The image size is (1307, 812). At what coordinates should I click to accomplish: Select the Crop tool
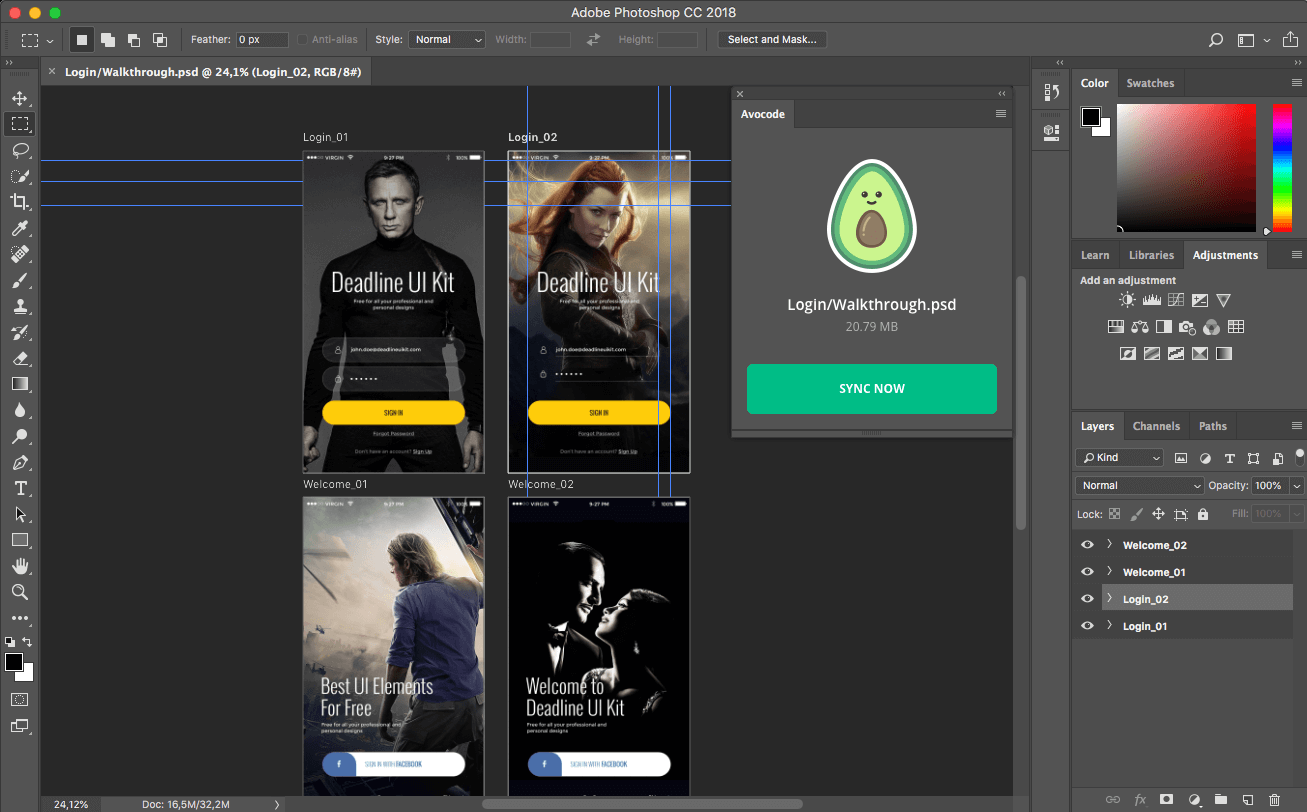click(19, 202)
